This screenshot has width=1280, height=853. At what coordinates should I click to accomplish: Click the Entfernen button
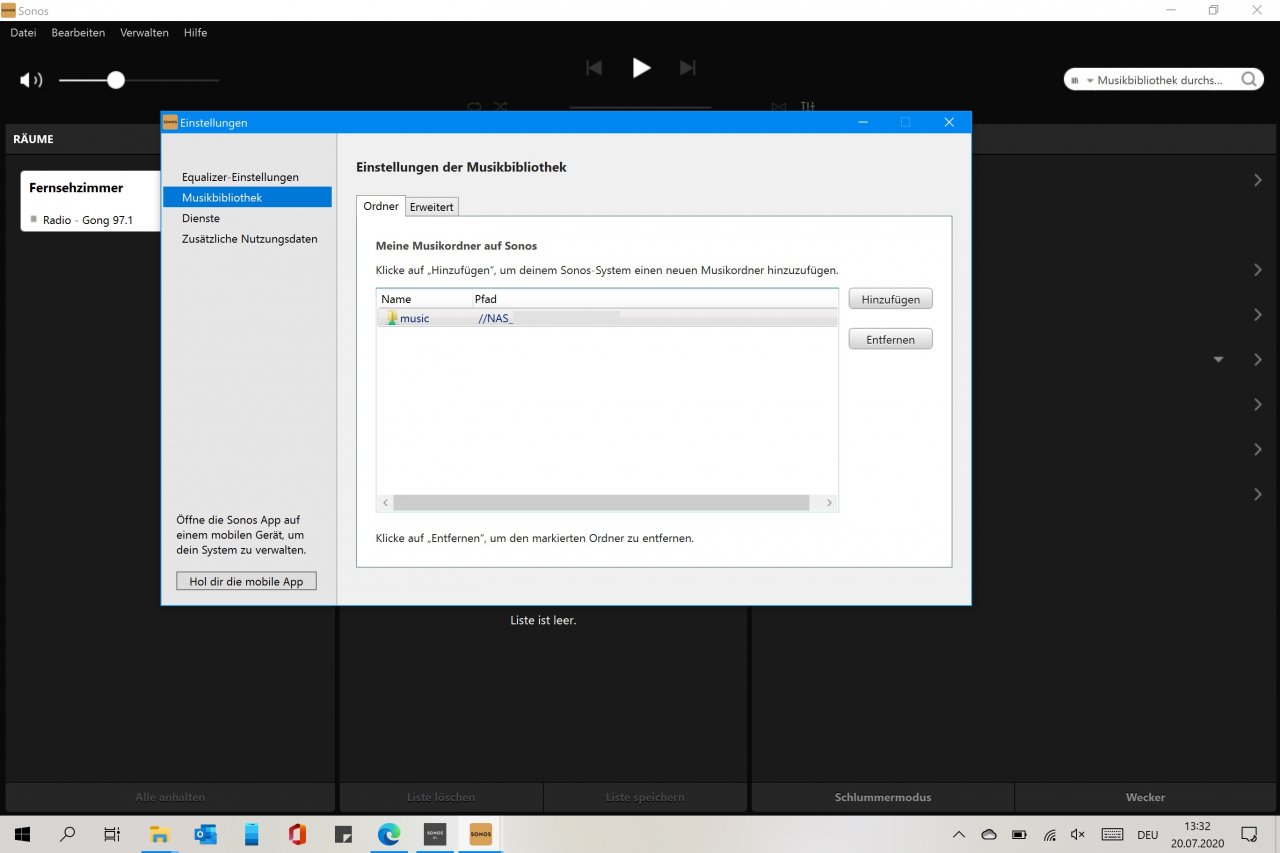[x=890, y=339]
